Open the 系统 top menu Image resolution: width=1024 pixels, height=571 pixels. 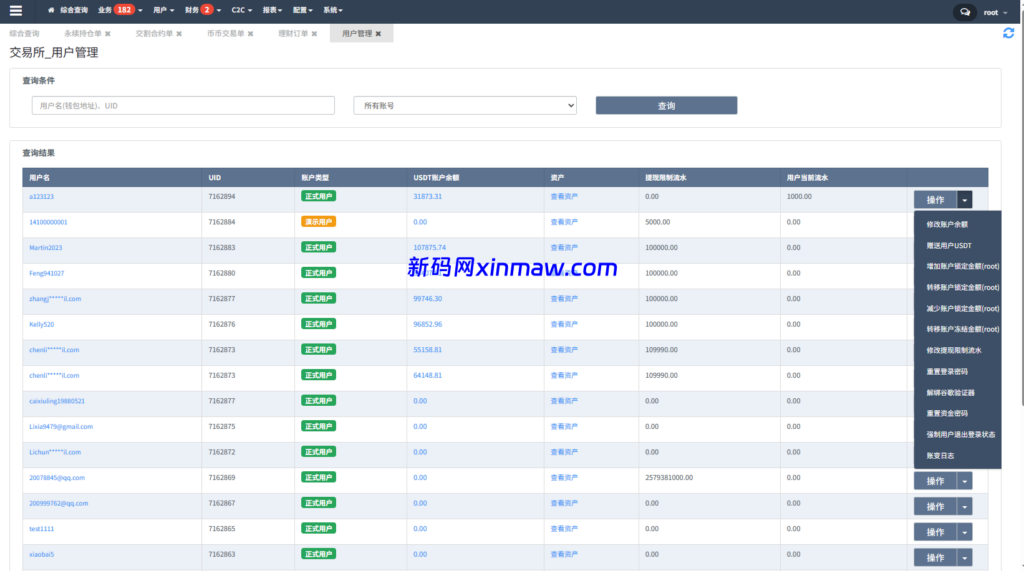332,10
